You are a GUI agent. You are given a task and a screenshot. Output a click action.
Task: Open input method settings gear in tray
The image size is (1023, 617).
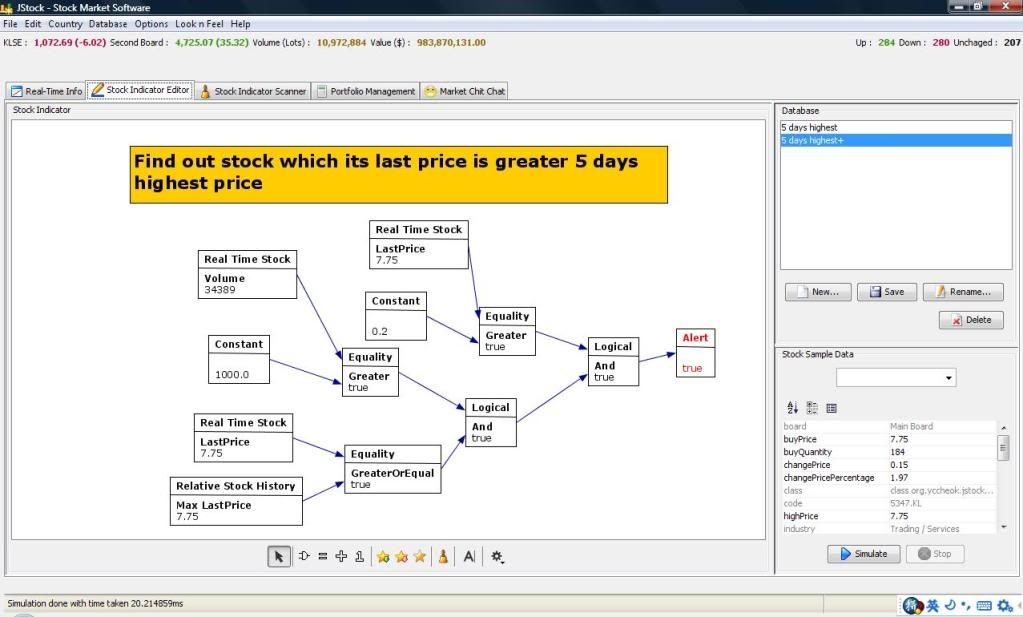click(1005, 606)
